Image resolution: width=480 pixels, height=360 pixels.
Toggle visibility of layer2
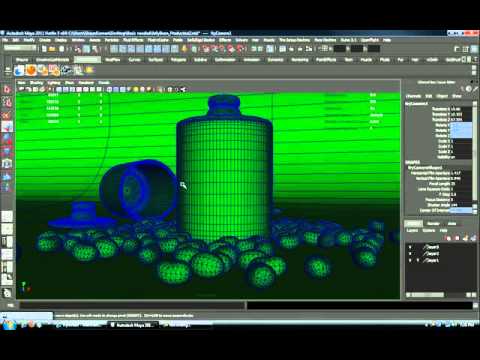click(x=410, y=254)
